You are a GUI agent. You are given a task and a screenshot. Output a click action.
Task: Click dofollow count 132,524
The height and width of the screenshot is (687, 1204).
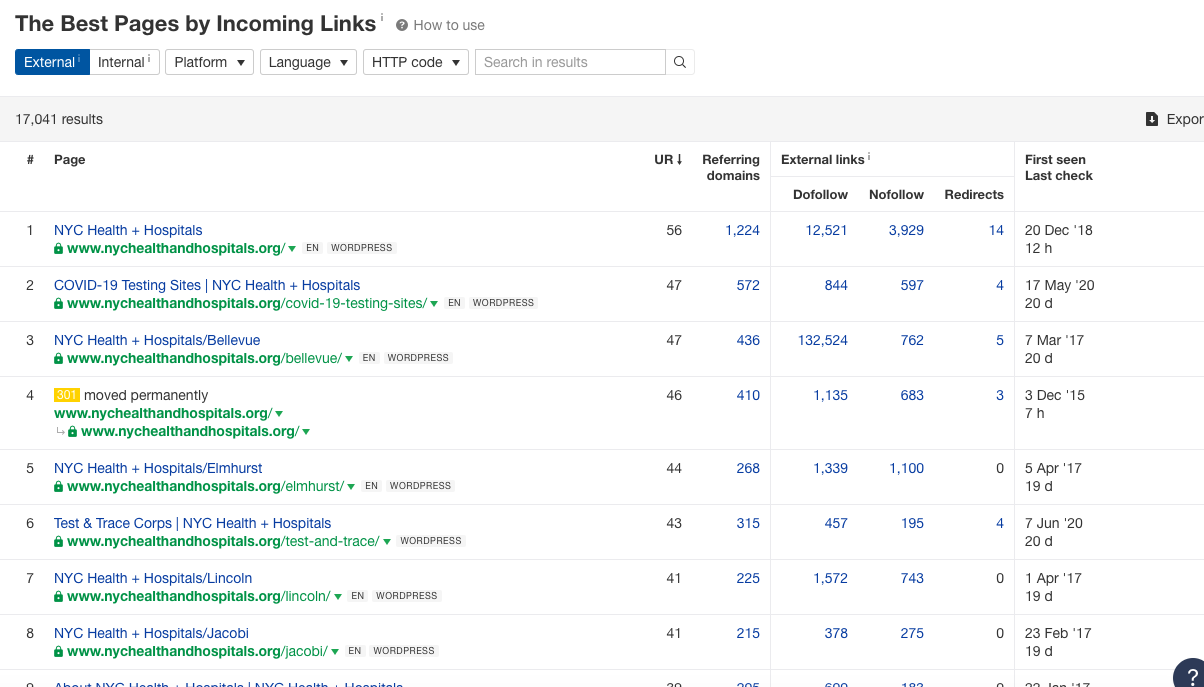click(x=823, y=340)
